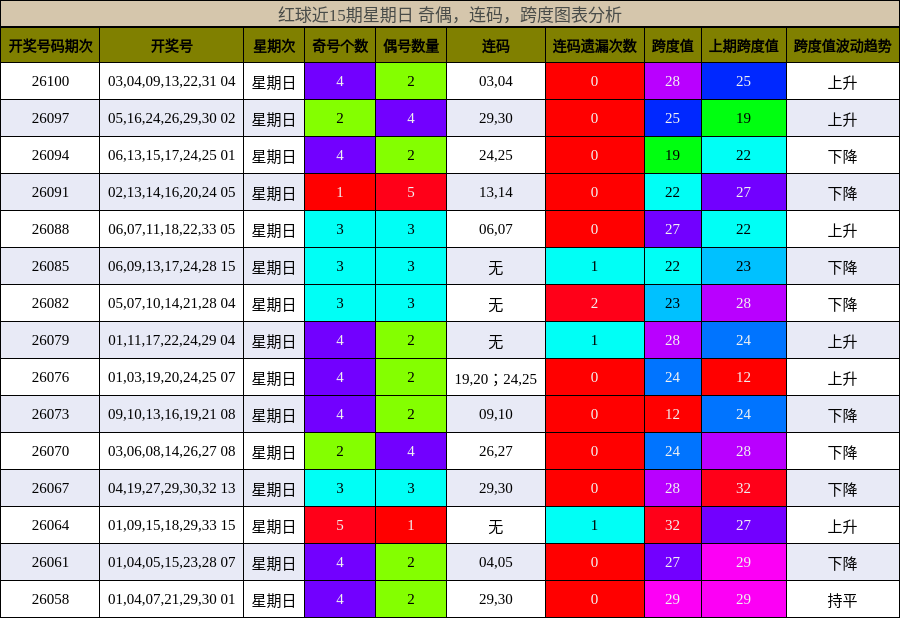Click draw numbers 06,13,15,17,24,25 01
Image resolution: width=900 pixels, height=618 pixels.
coord(172,156)
